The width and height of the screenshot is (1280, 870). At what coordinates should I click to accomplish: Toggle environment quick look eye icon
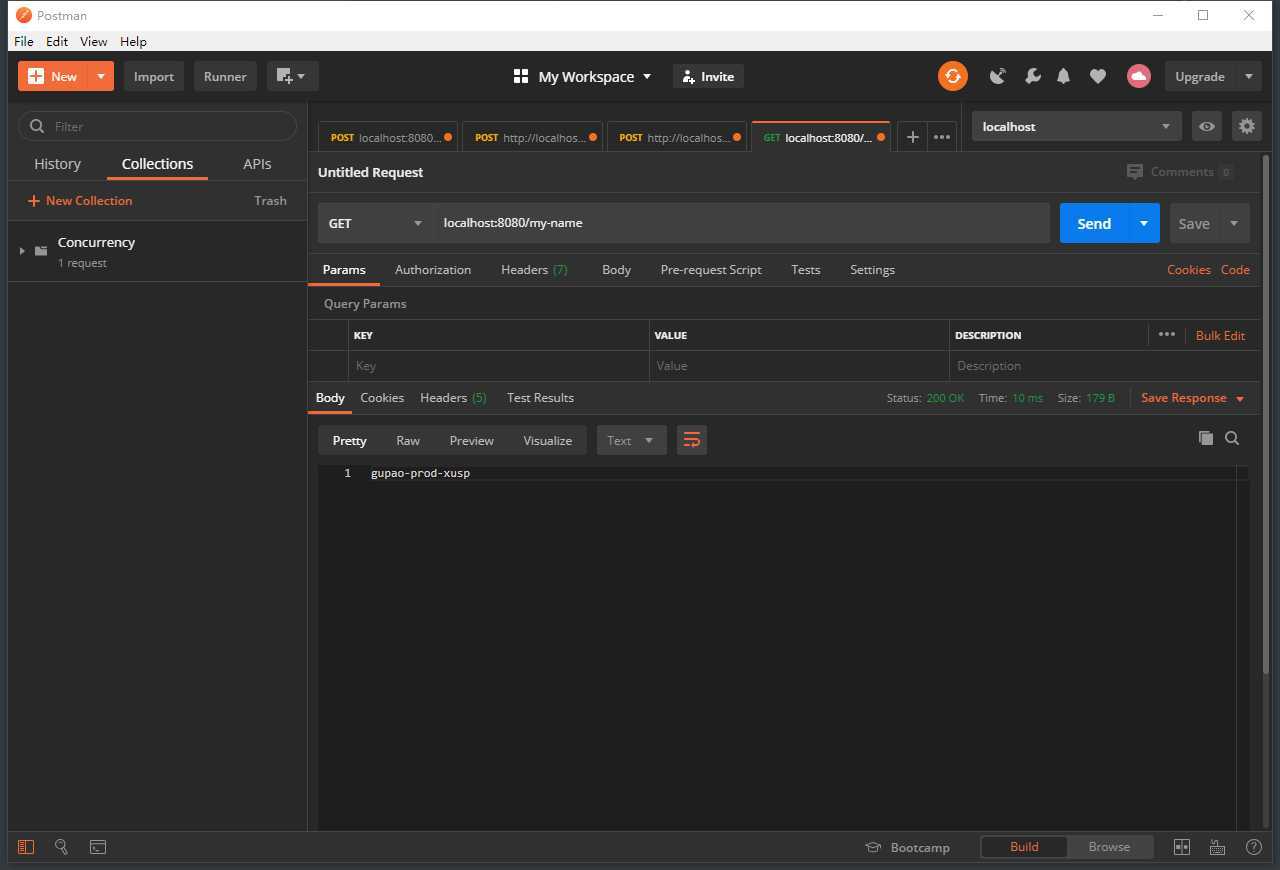[x=1207, y=126]
